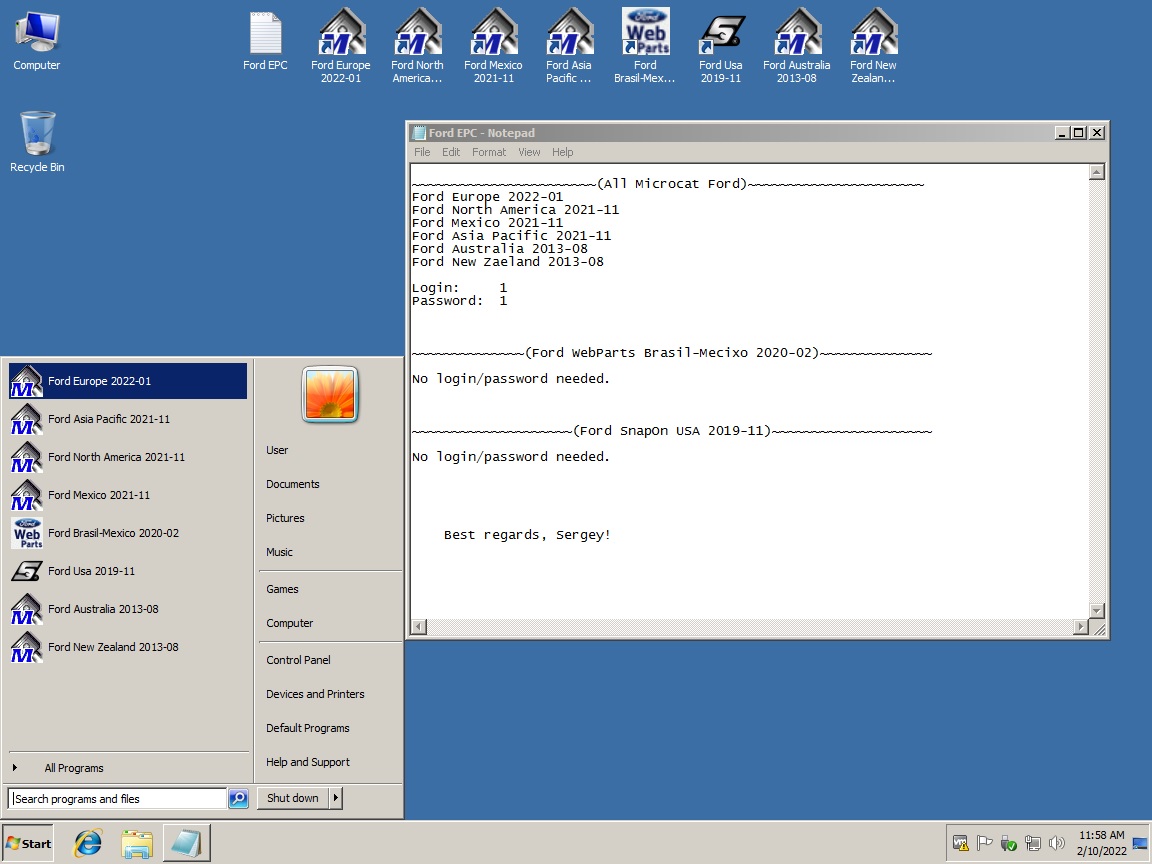
Task: Open the Format menu in Notepad
Action: click(x=489, y=152)
